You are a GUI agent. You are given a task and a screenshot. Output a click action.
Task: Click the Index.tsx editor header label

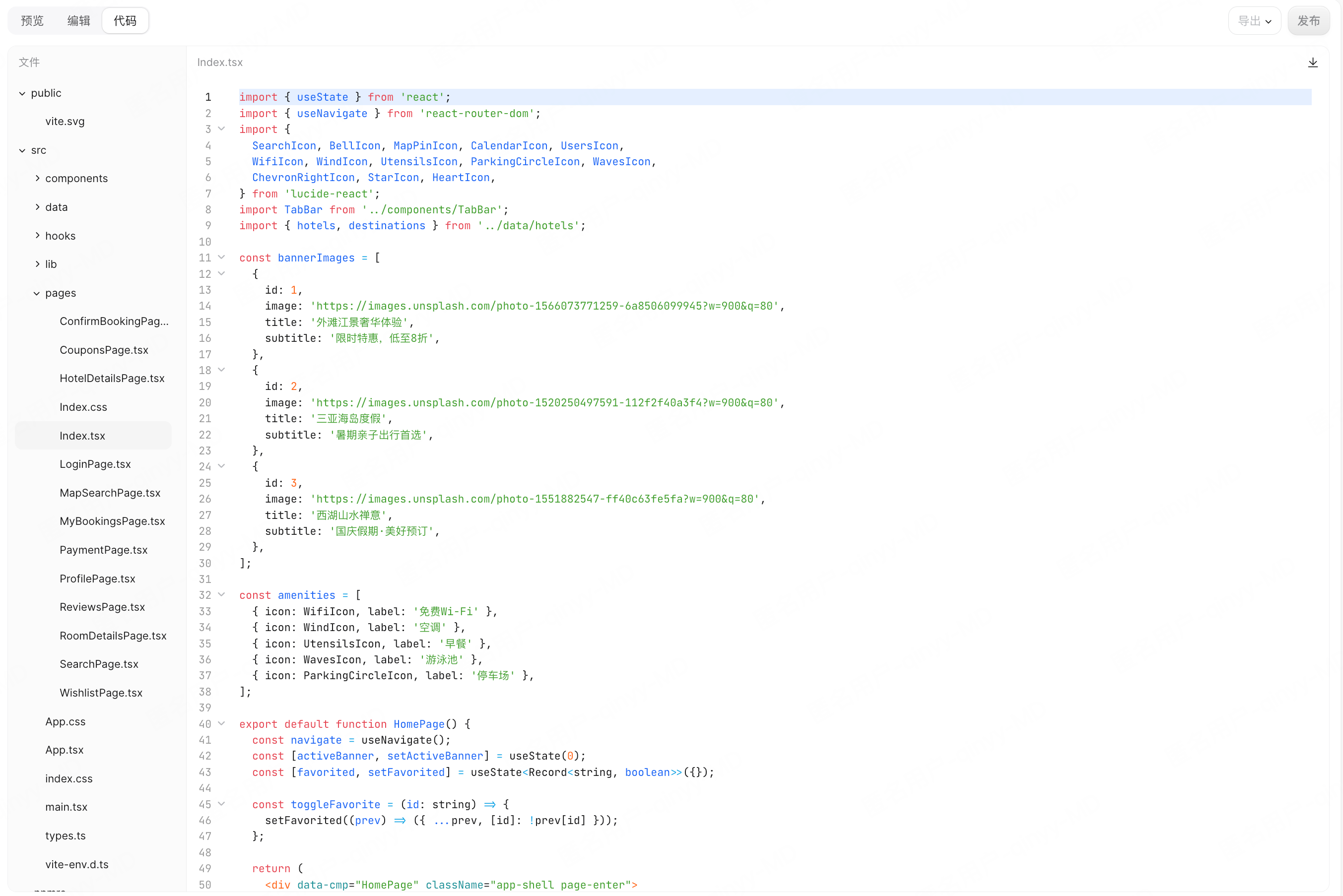220,63
